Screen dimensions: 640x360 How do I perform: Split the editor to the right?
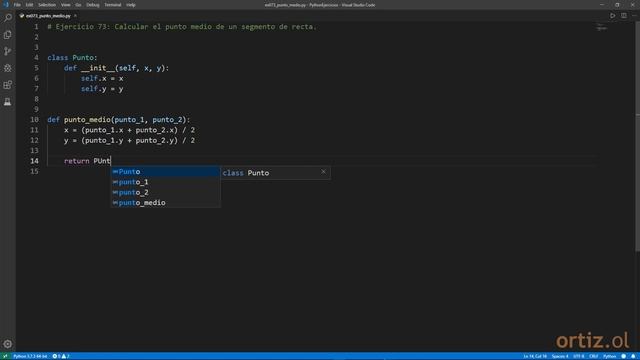[x=624, y=16]
